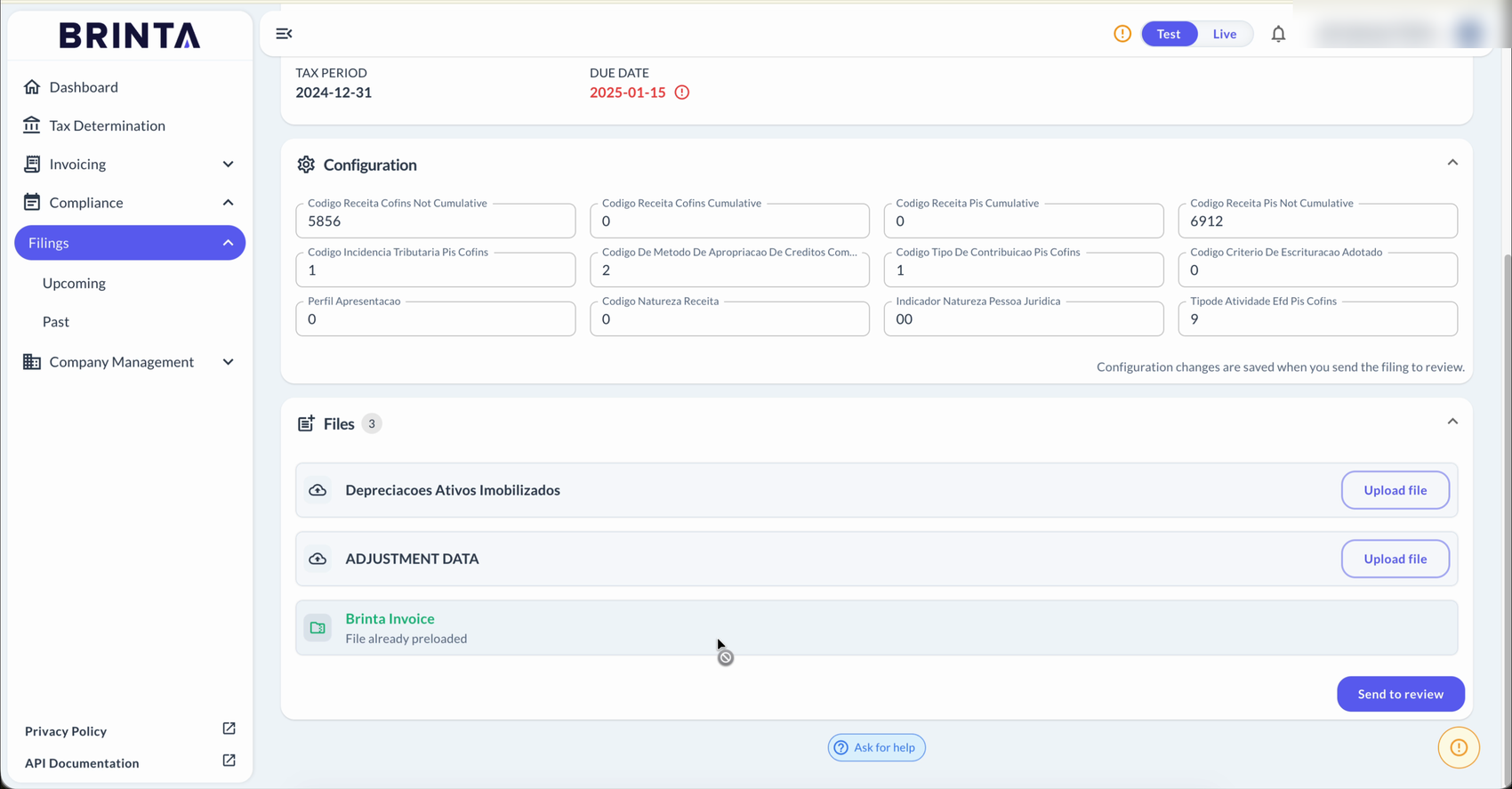
Task: Click Send to review button
Action: click(1401, 694)
